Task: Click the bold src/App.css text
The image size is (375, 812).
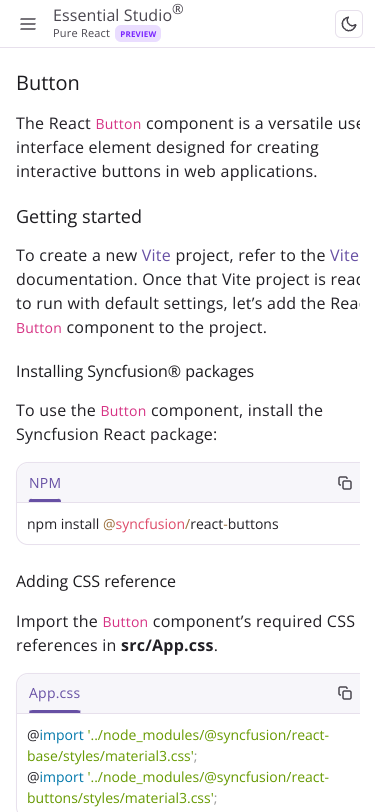Action: 167,646
